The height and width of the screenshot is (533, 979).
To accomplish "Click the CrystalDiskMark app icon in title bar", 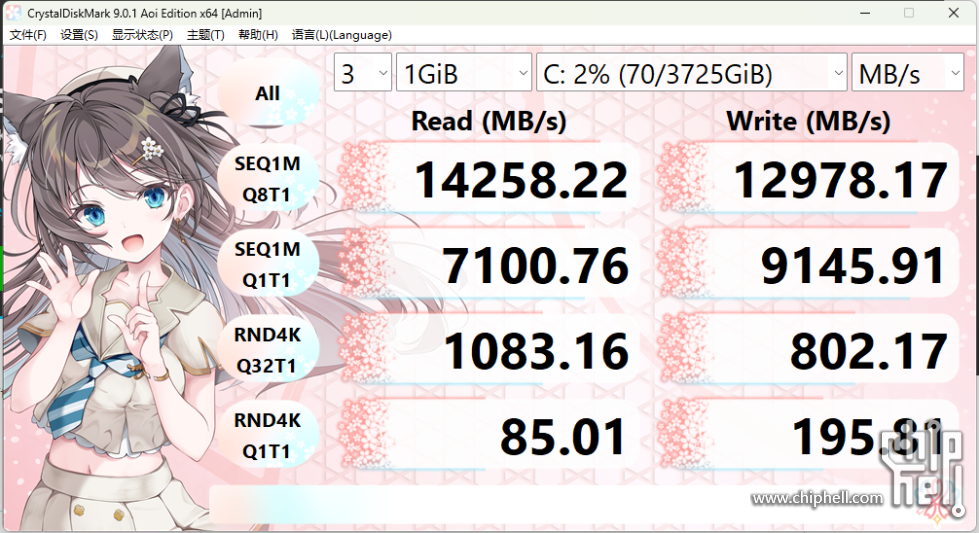I will point(14,12).
